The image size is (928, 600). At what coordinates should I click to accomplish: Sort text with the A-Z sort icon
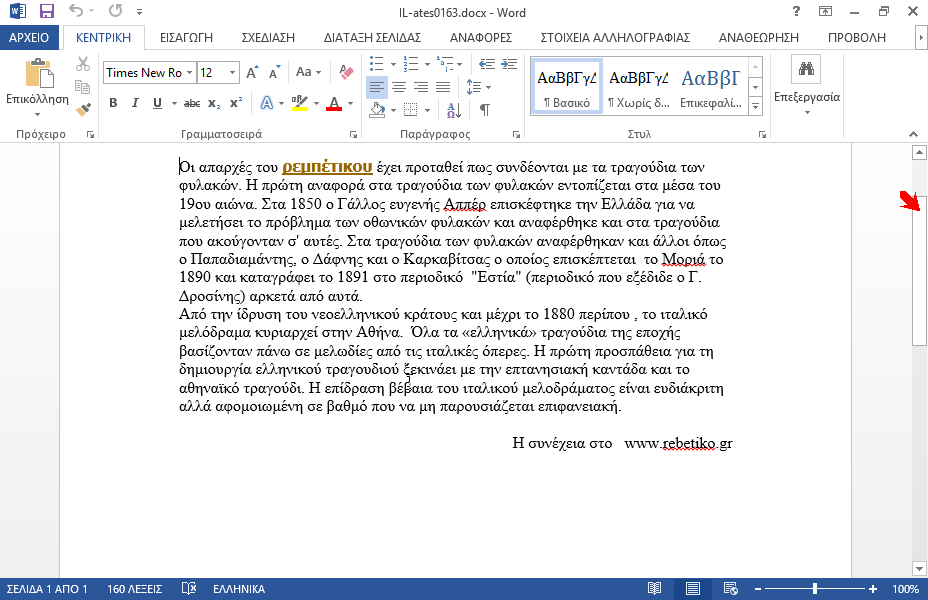(454, 109)
